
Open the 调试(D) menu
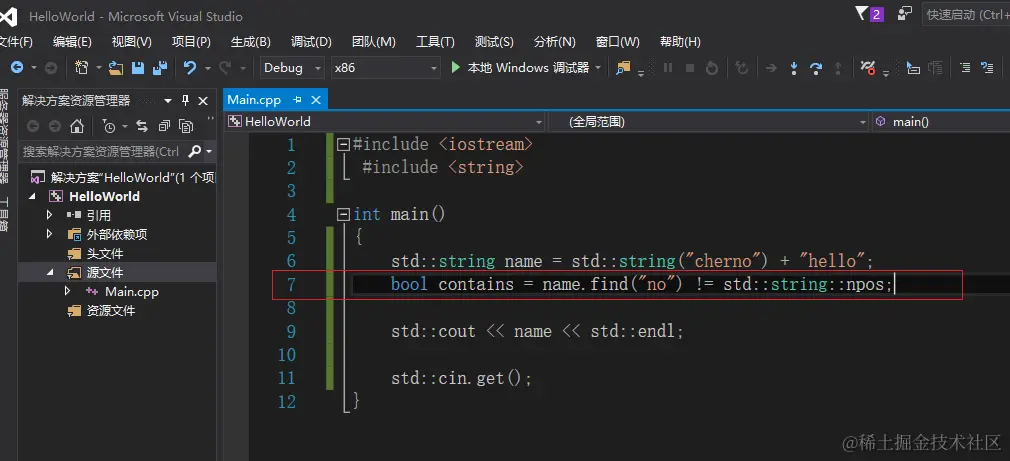click(311, 42)
